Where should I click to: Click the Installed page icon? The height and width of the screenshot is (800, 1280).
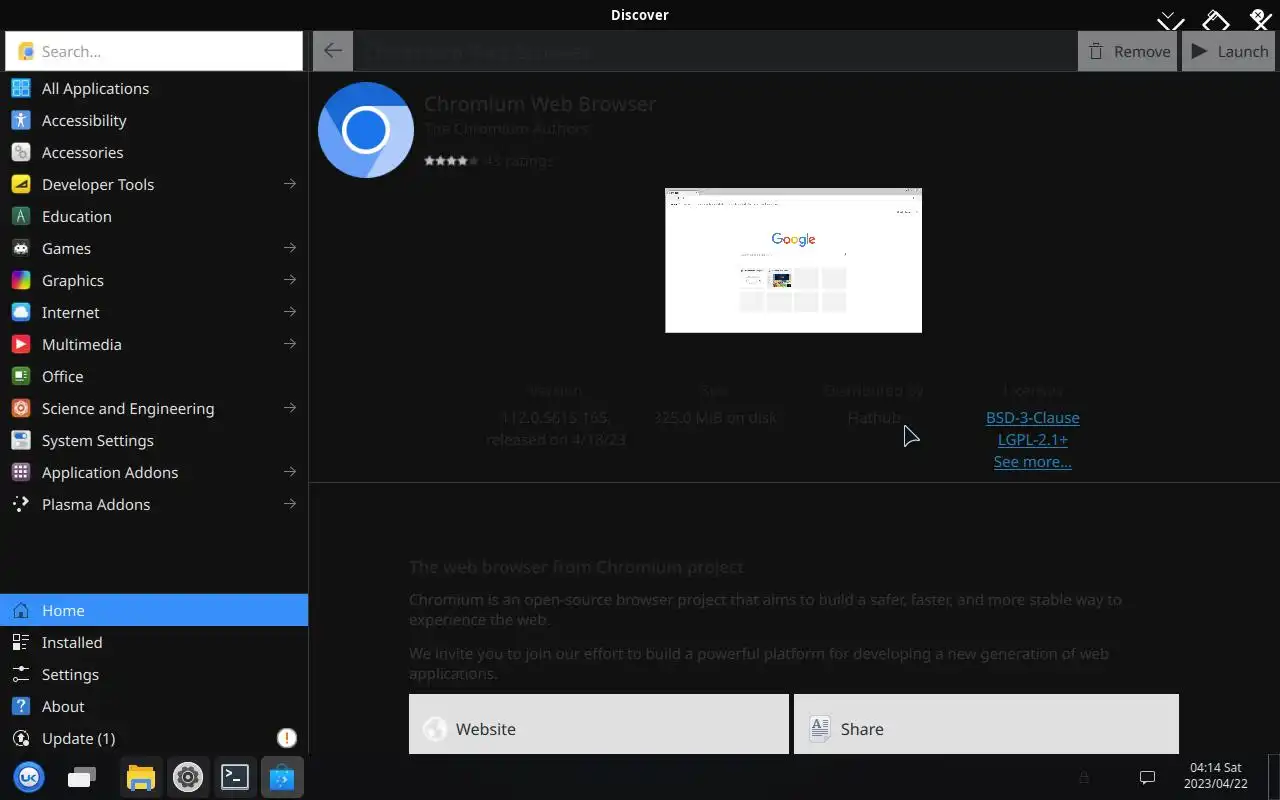click(21, 642)
